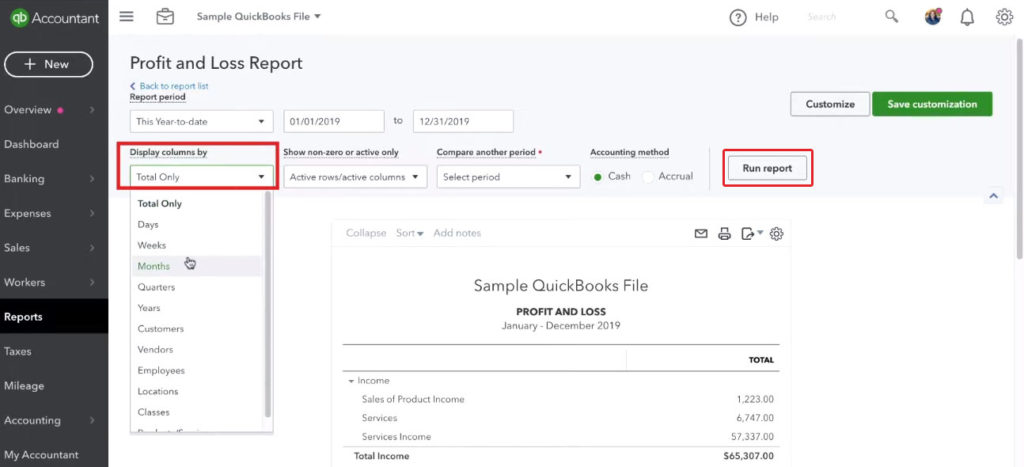Email the report using envelope icon
Image resolution: width=1024 pixels, height=467 pixels.
coord(701,233)
